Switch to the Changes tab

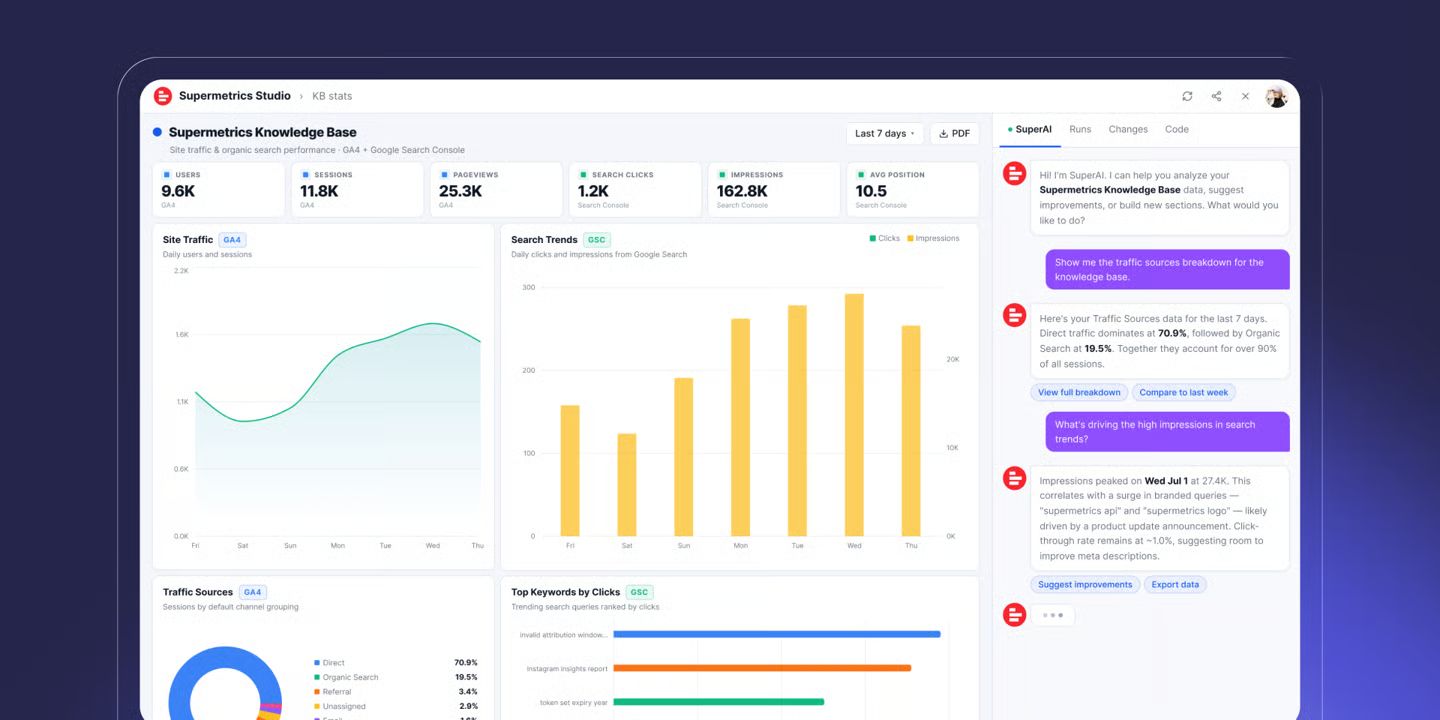click(x=1128, y=129)
